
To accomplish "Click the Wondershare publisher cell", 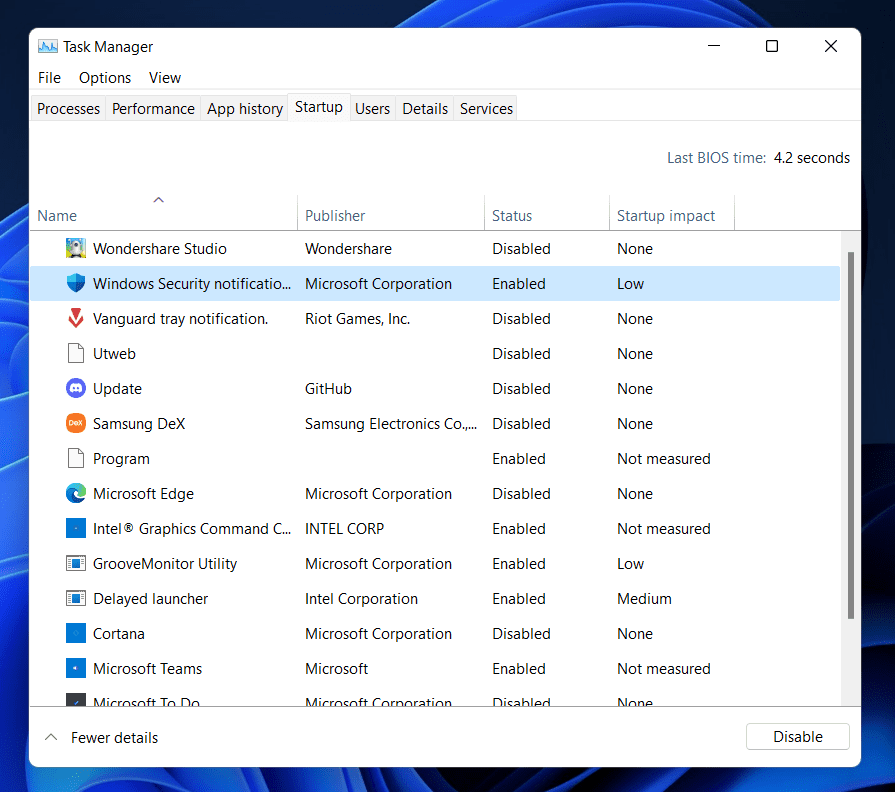I will coord(348,248).
